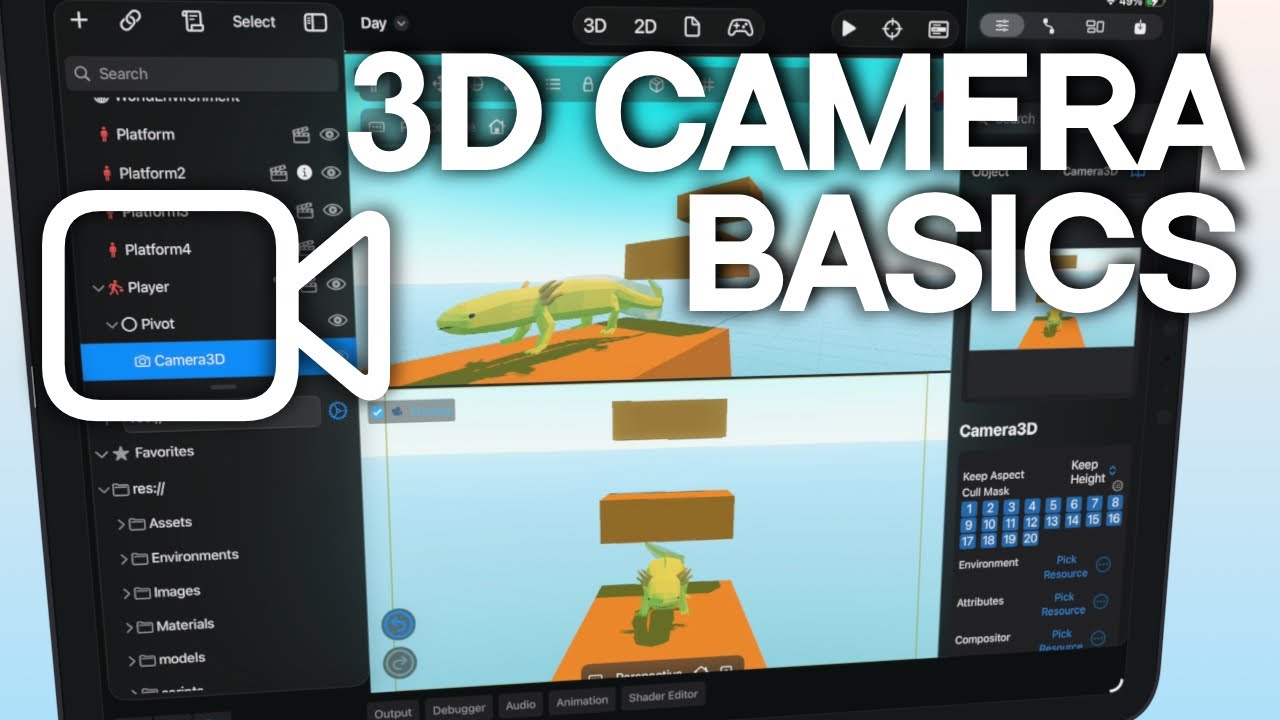1280x720 pixels.
Task: Click the list icon in viewport toolbar
Action: pyautogui.click(x=552, y=84)
